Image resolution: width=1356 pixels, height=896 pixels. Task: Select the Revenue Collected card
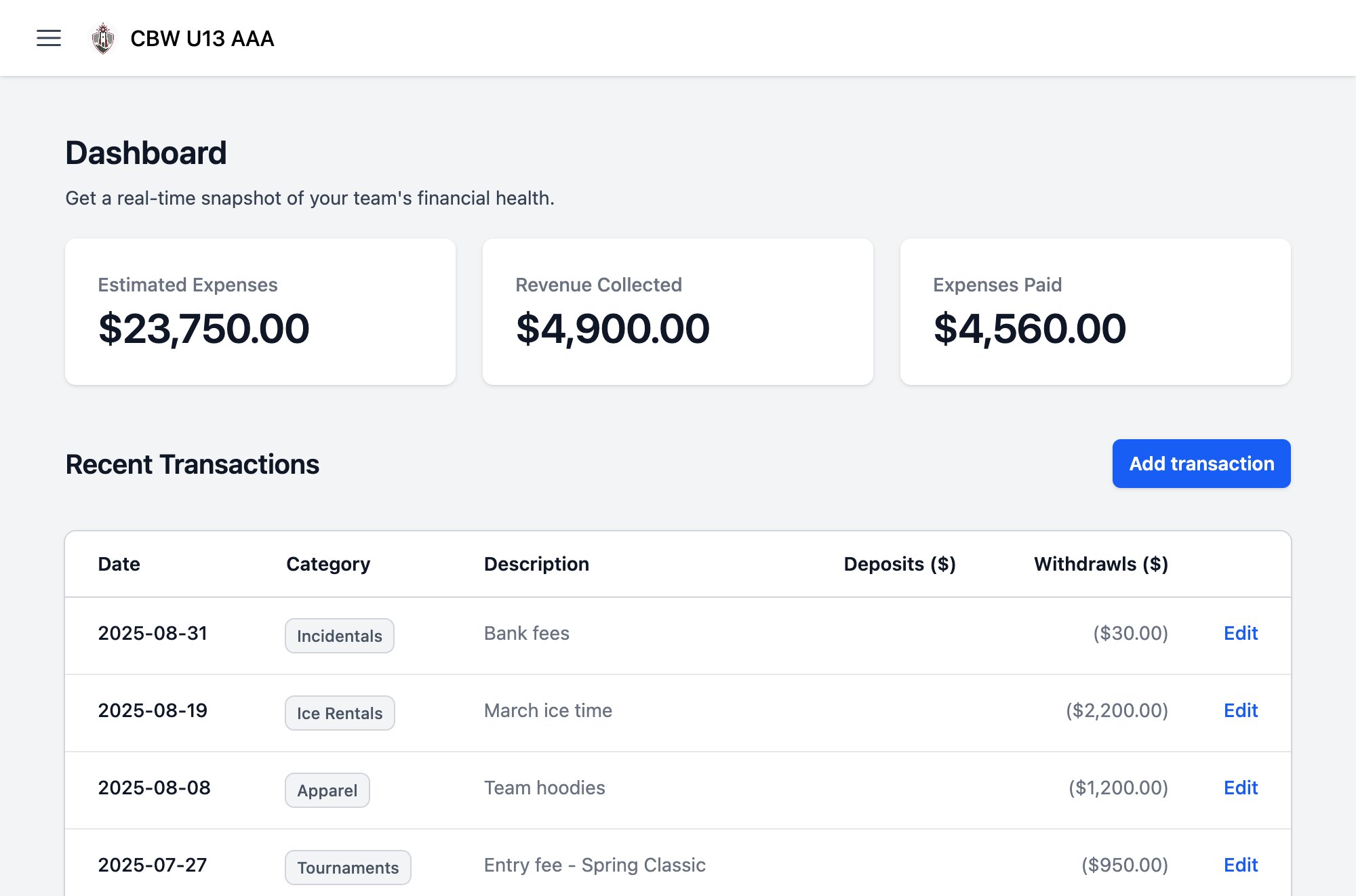click(678, 312)
